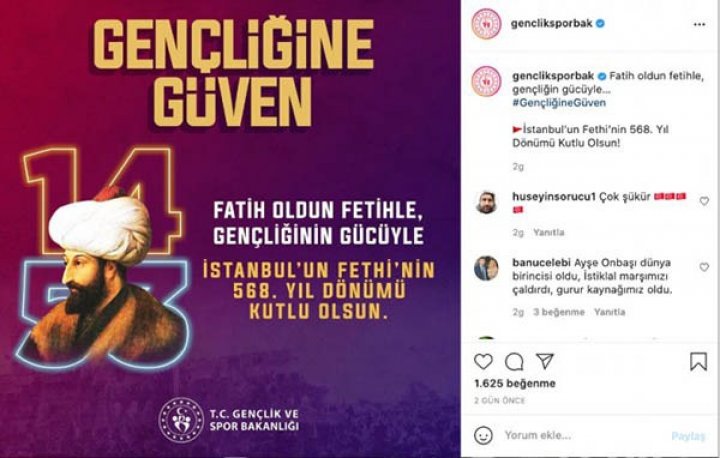View banucelebi's profile photo

click(486, 268)
